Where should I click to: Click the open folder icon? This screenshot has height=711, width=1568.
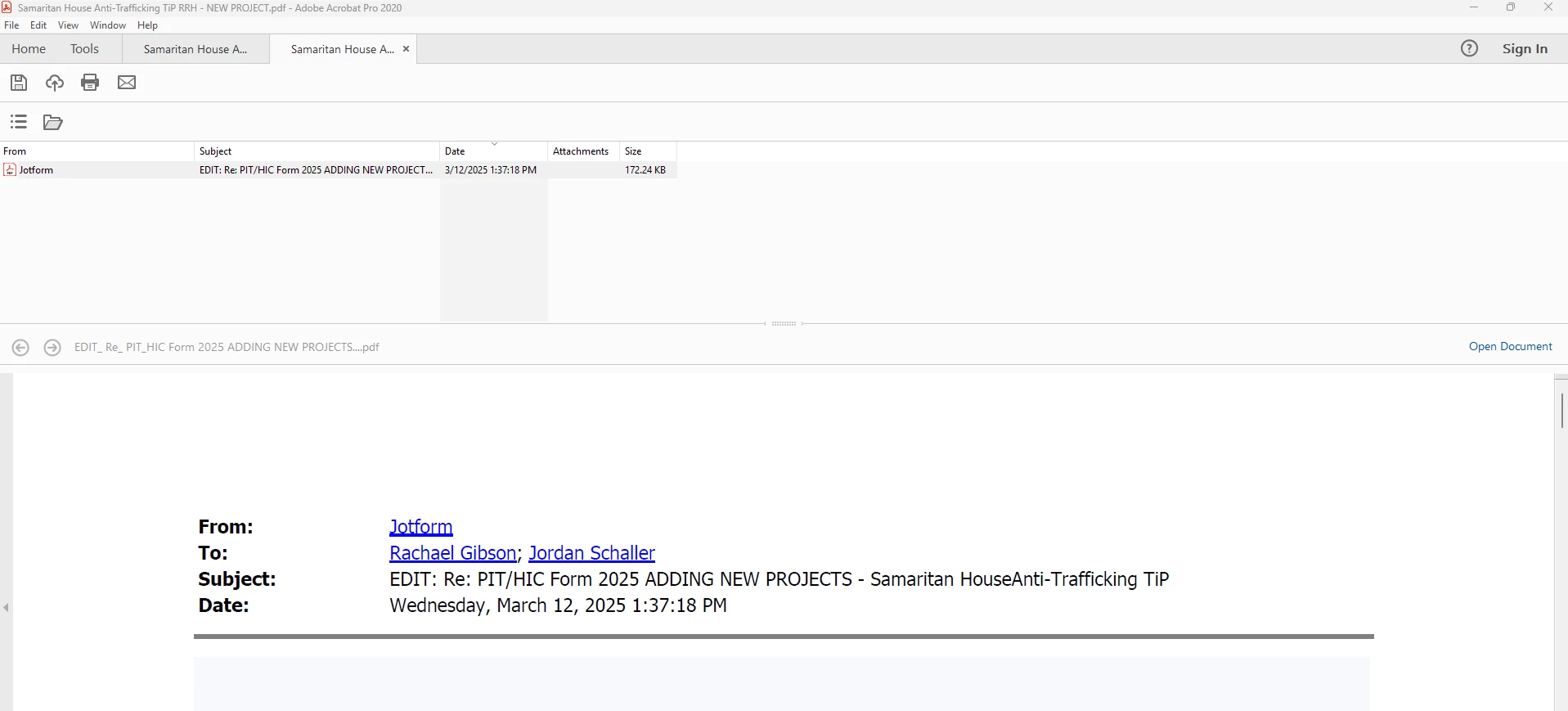pyautogui.click(x=53, y=122)
